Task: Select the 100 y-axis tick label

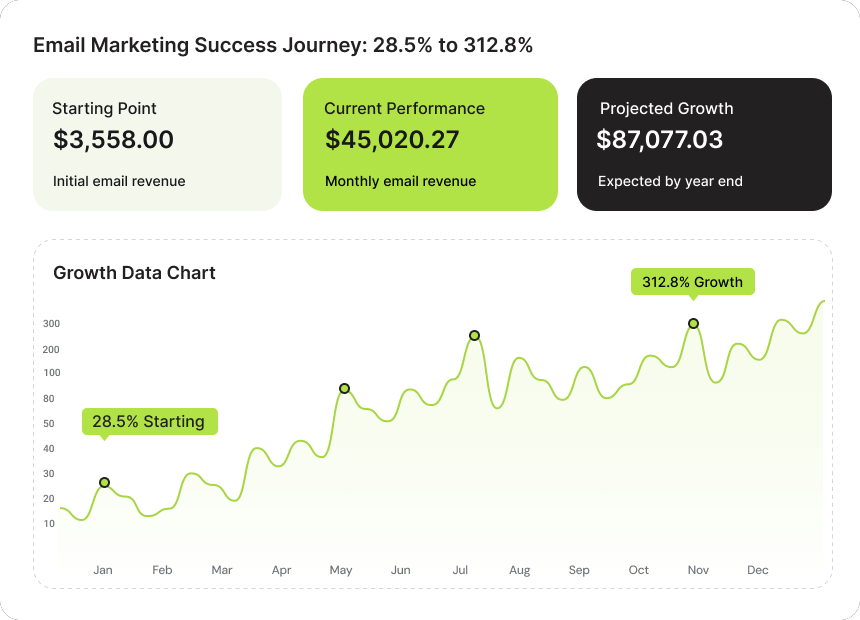Action: 51,373
